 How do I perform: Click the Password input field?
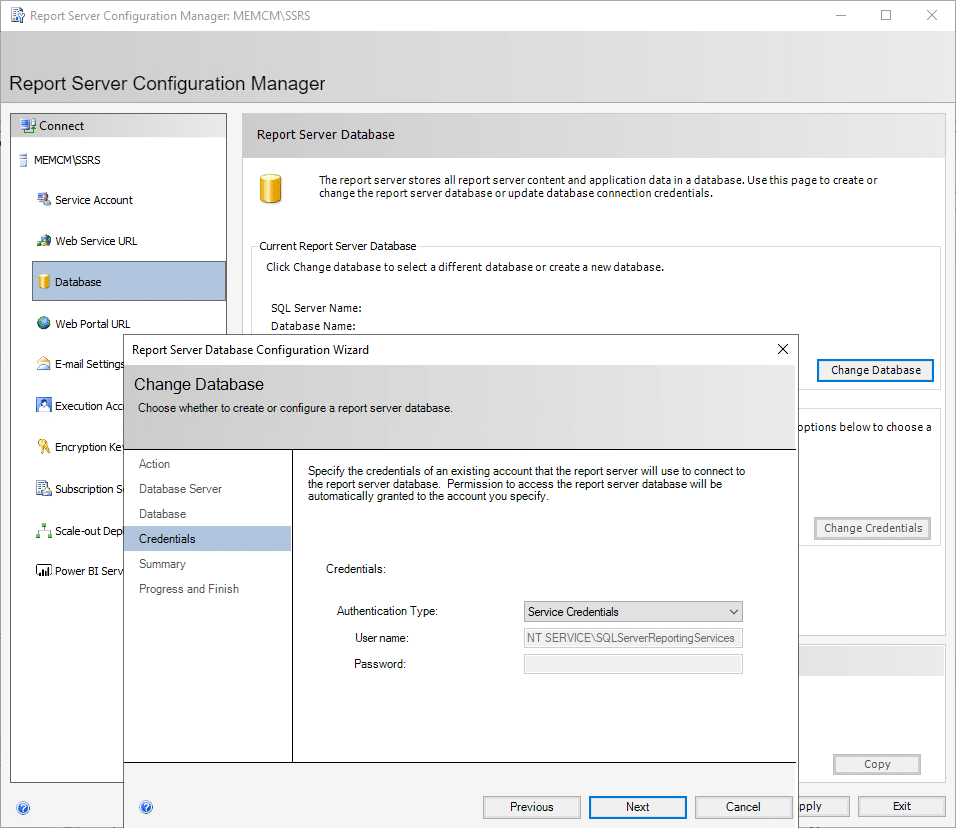click(633, 664)
